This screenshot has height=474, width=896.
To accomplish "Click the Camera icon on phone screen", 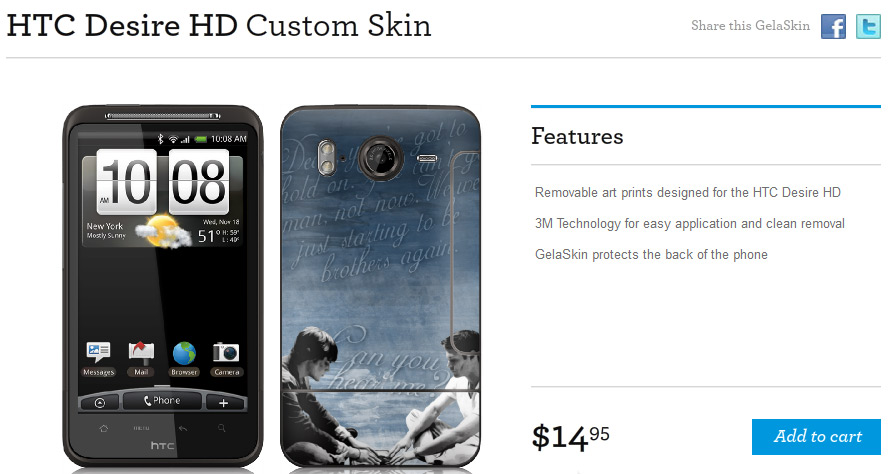I will (x=226, y=359).
